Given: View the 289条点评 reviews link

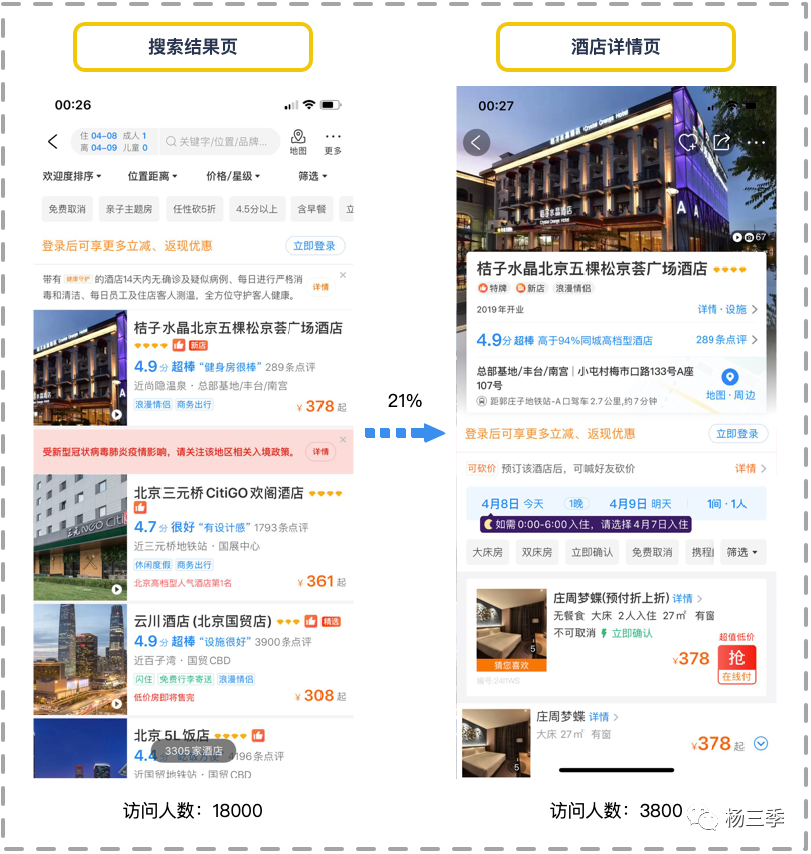Looking at the screenshot, I should [x=727, y=340].
